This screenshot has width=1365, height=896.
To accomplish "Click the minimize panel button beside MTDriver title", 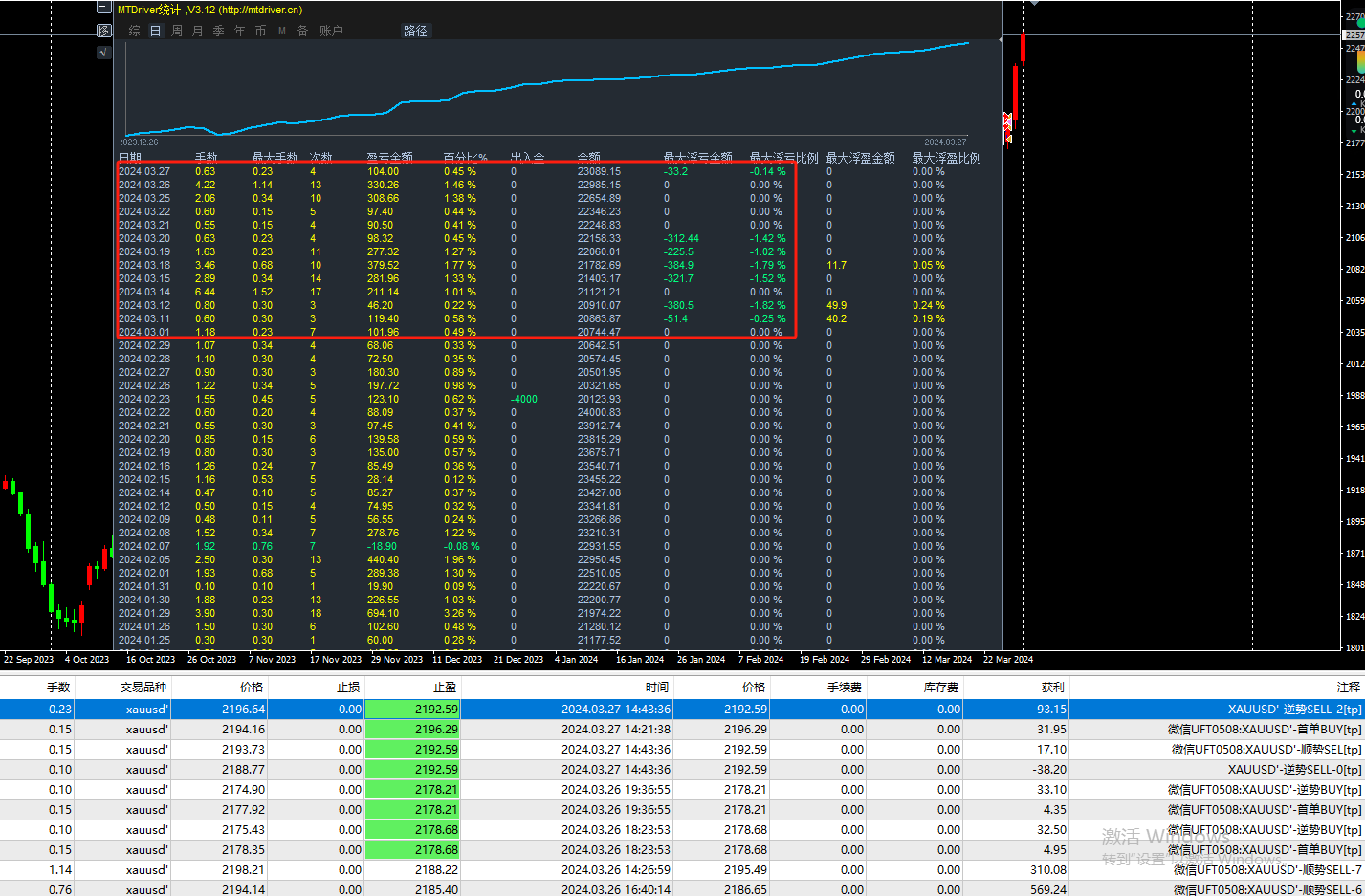I will point(104,8).
